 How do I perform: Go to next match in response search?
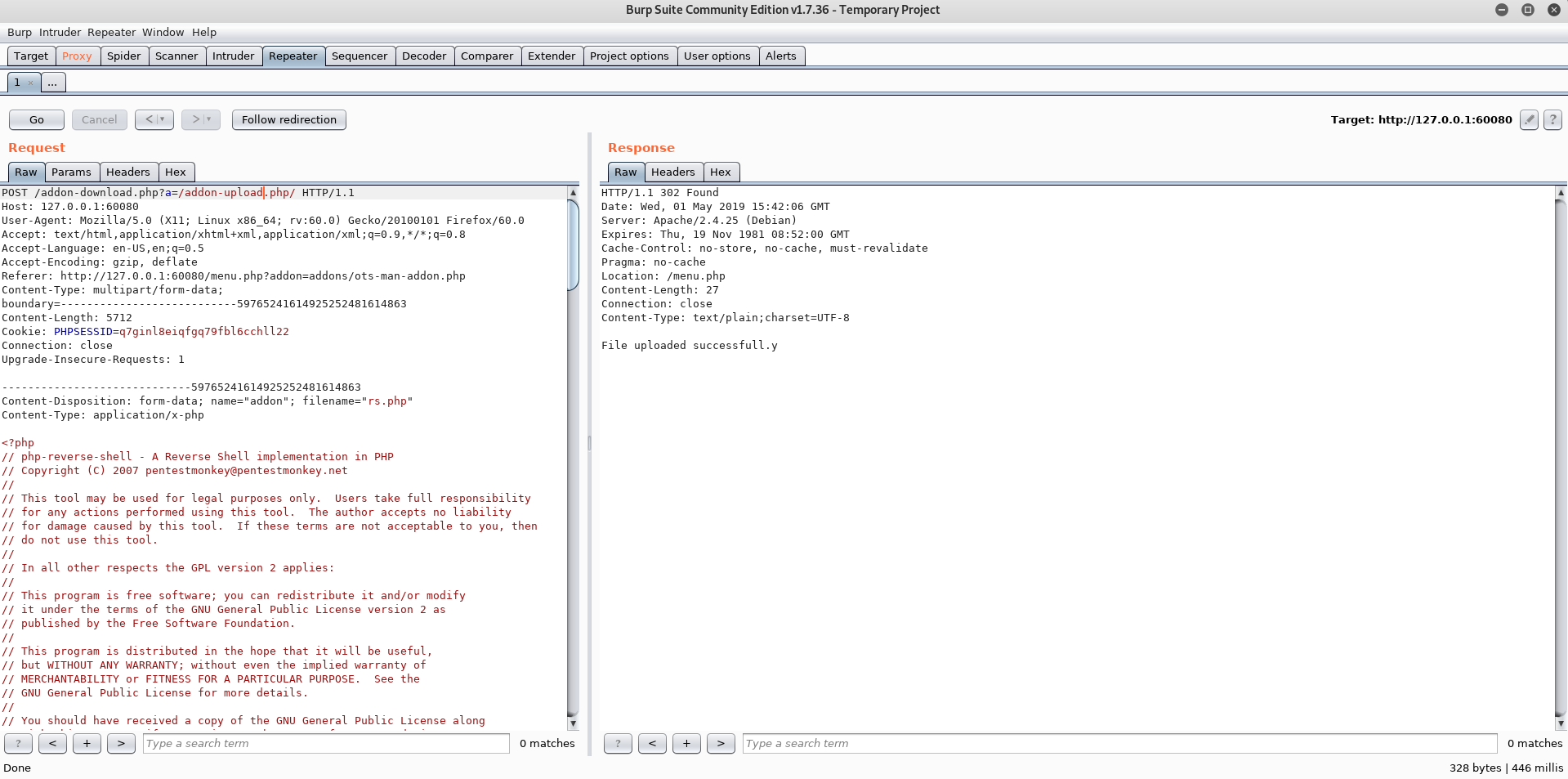721,743
